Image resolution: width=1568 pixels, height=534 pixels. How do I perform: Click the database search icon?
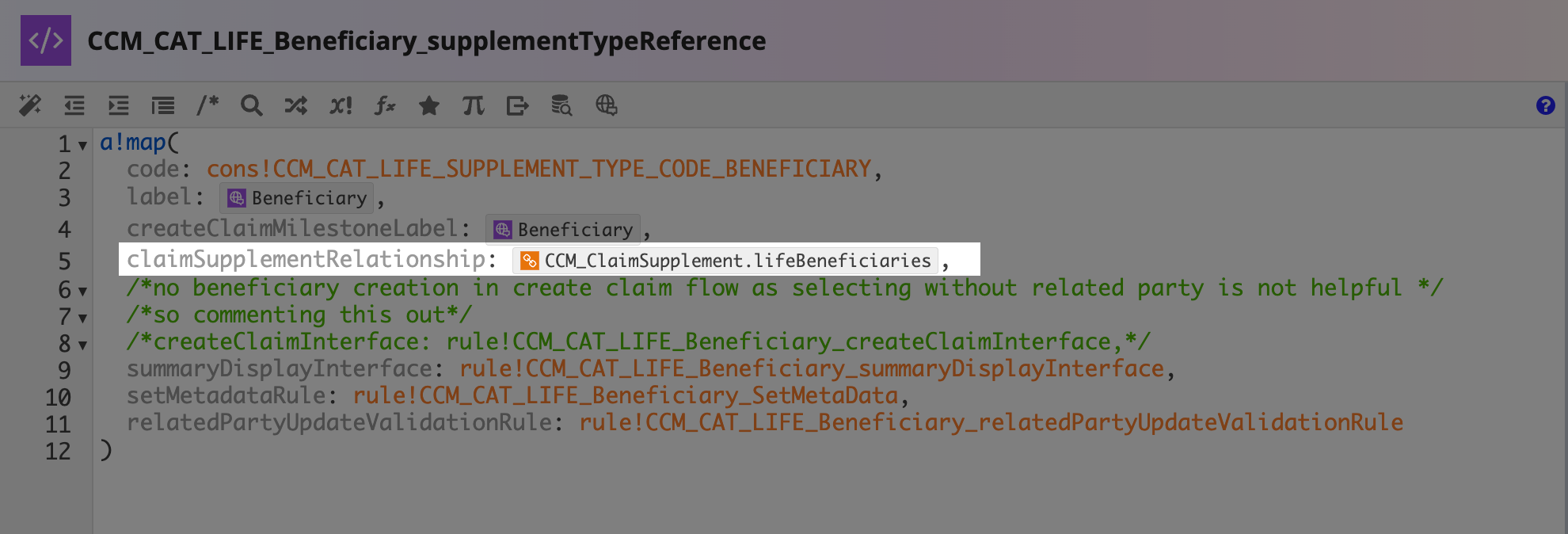click(x=561, y=105)
